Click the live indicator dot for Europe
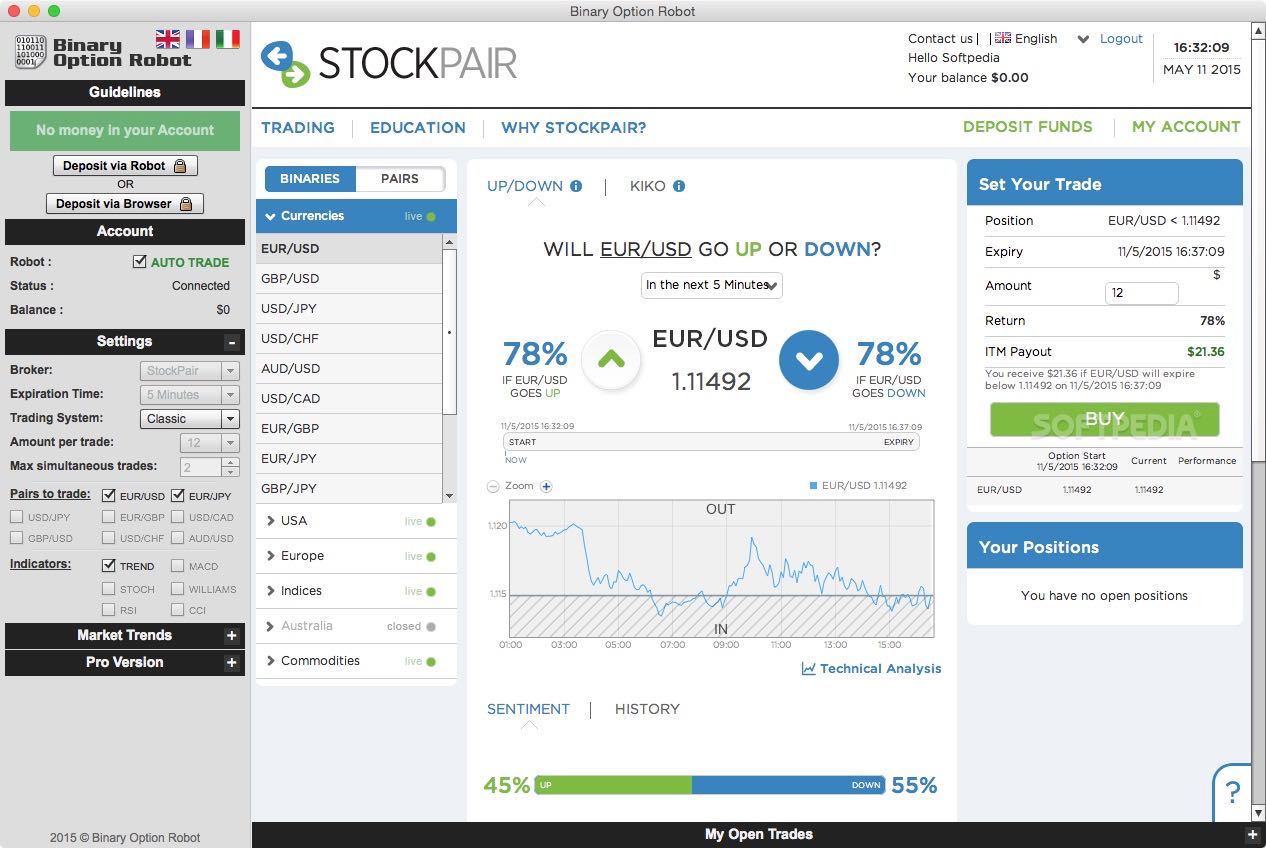The width and height of the screenshot is (1266, 848). (x=431, y=556)
